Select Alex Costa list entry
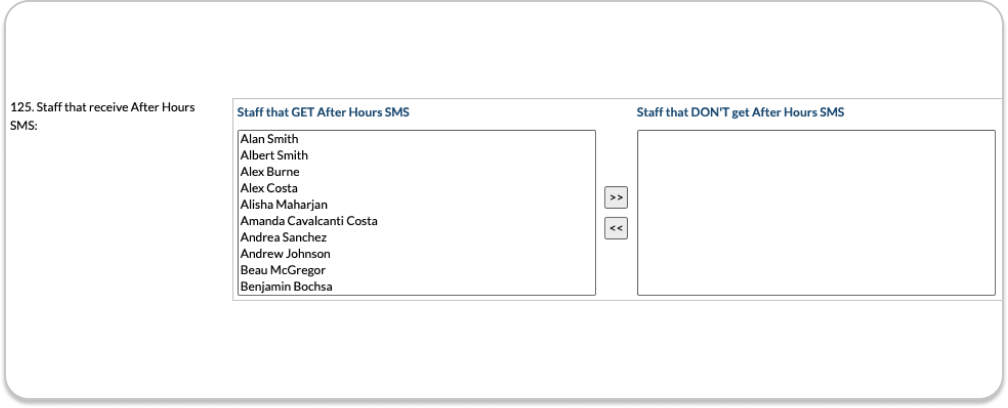The height and width of the screenshot is (408, 1008). [269, 188]
